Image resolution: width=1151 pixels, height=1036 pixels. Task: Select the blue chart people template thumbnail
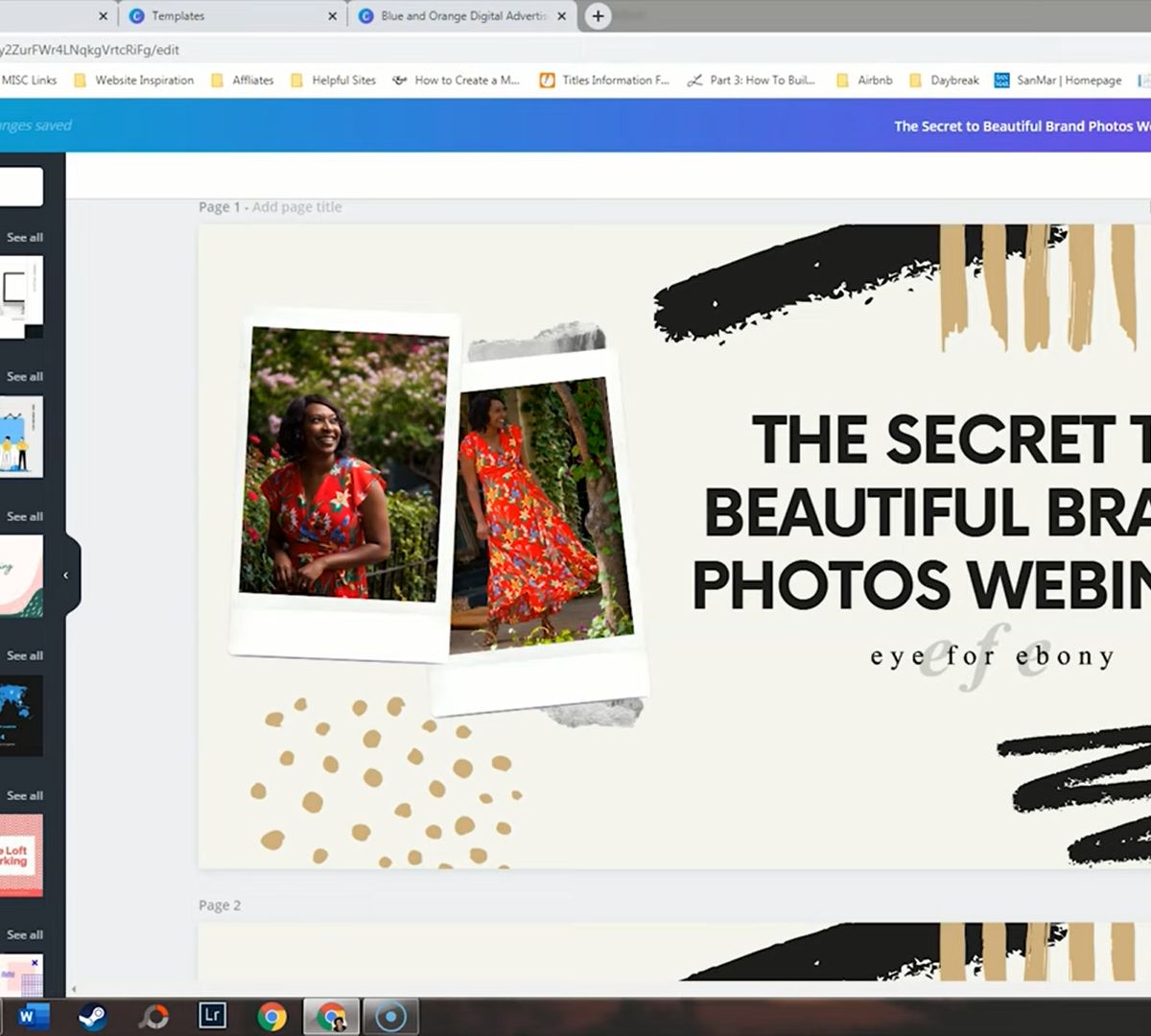coord(21,436)
